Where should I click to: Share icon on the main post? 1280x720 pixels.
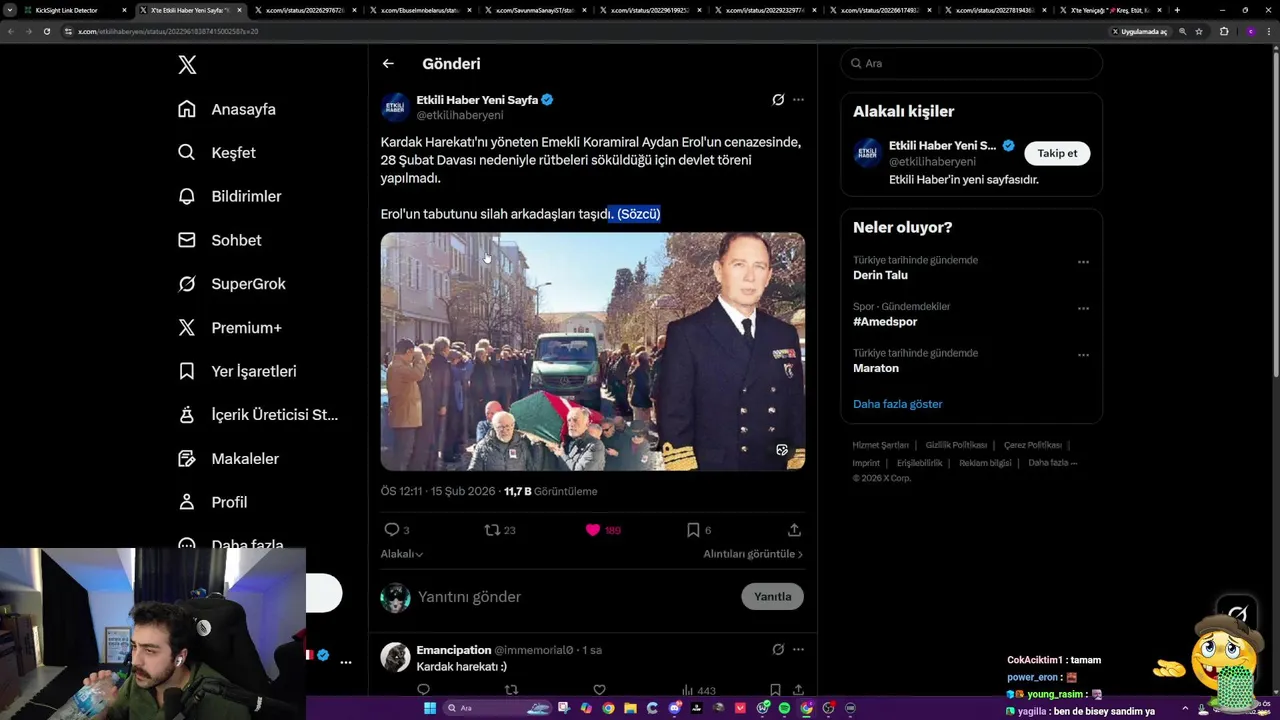click(x=794, y=530)
